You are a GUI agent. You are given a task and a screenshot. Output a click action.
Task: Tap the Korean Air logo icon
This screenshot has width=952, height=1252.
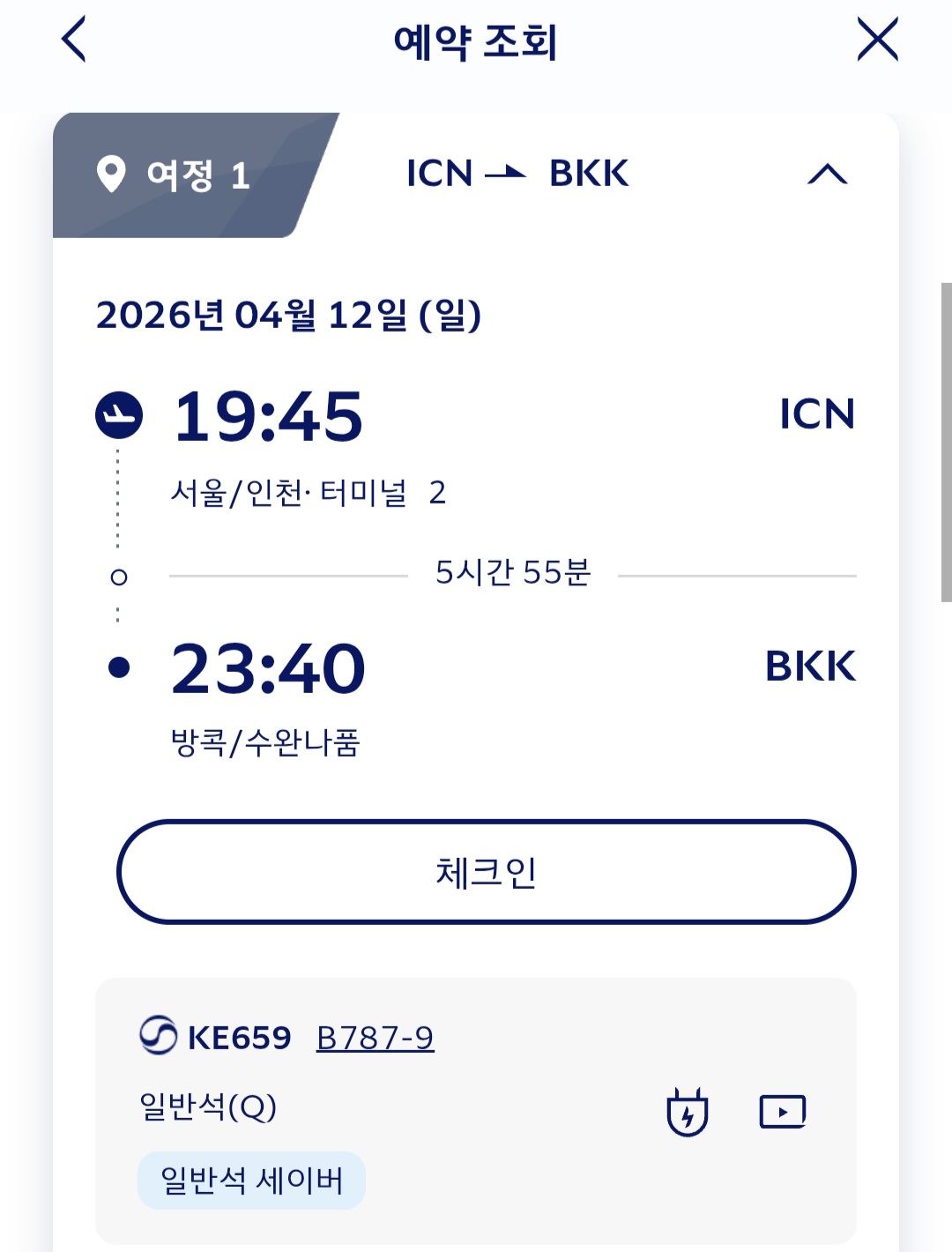pyautogui.click(x=159, y=1036)
